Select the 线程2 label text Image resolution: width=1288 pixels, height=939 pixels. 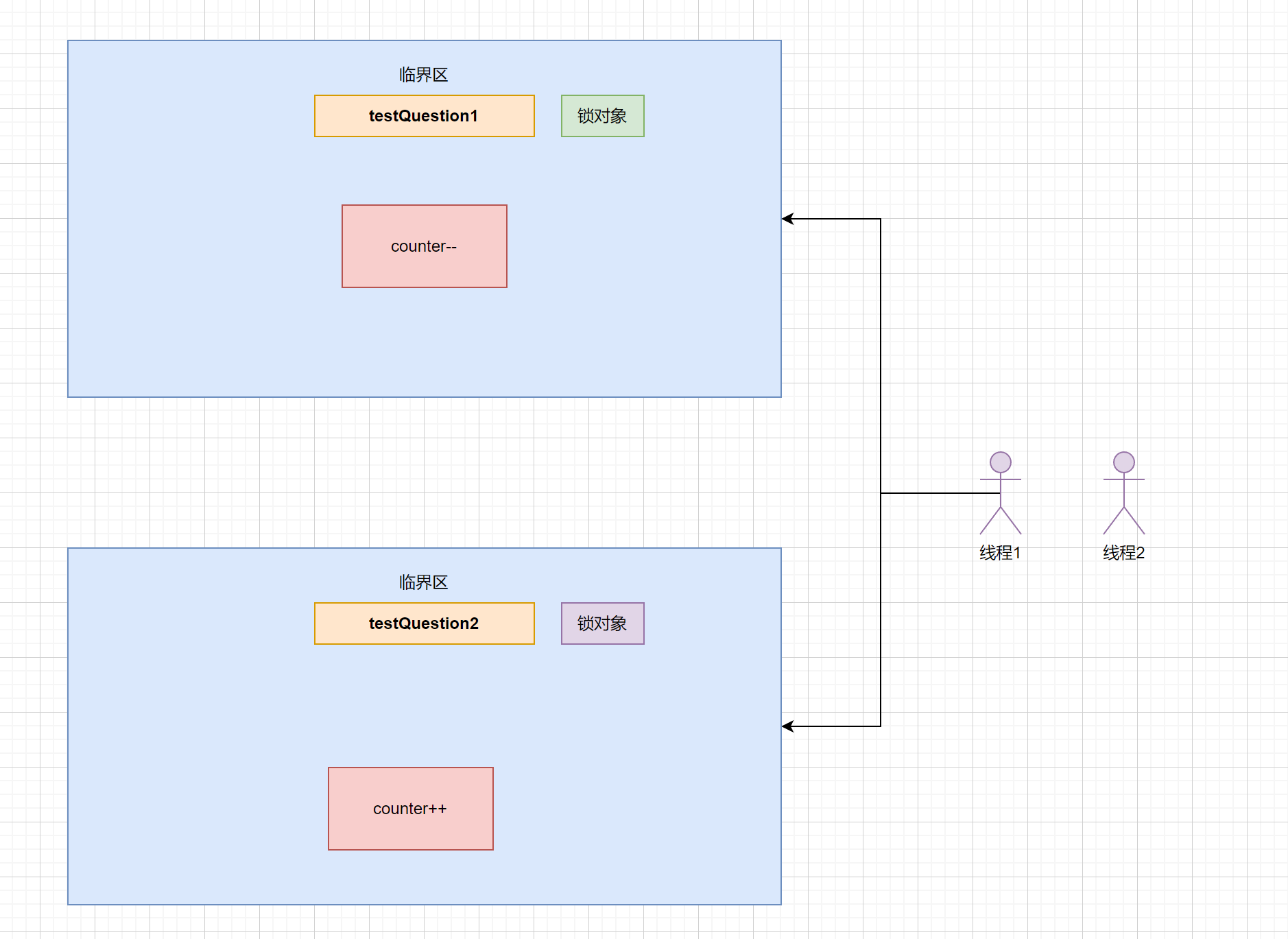(x=1123, y=553)
